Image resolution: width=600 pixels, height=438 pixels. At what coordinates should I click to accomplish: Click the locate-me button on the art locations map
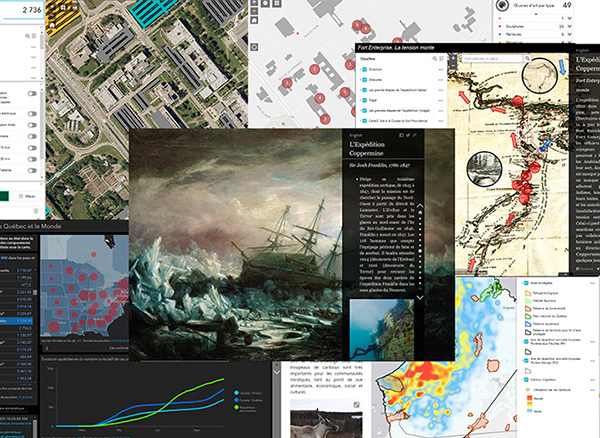[x=254, y=47]
